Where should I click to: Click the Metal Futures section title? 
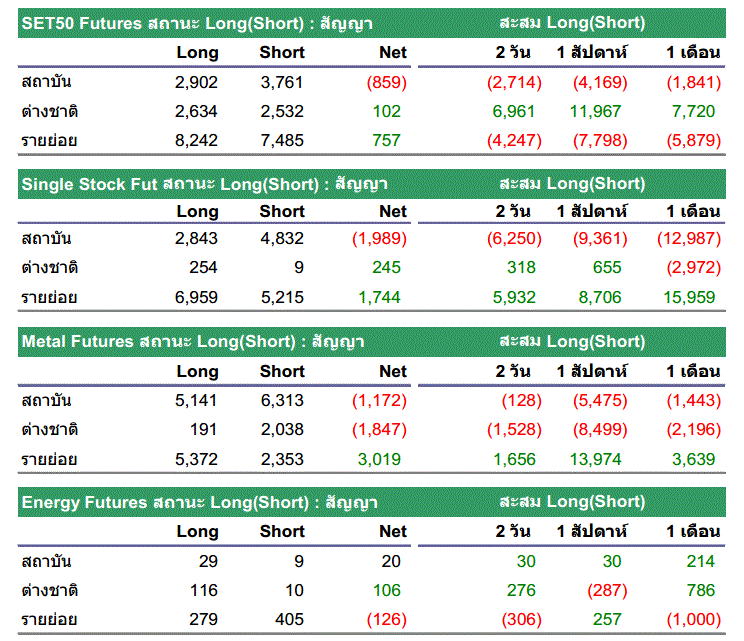pyautogui.click(x=192, y=342)
